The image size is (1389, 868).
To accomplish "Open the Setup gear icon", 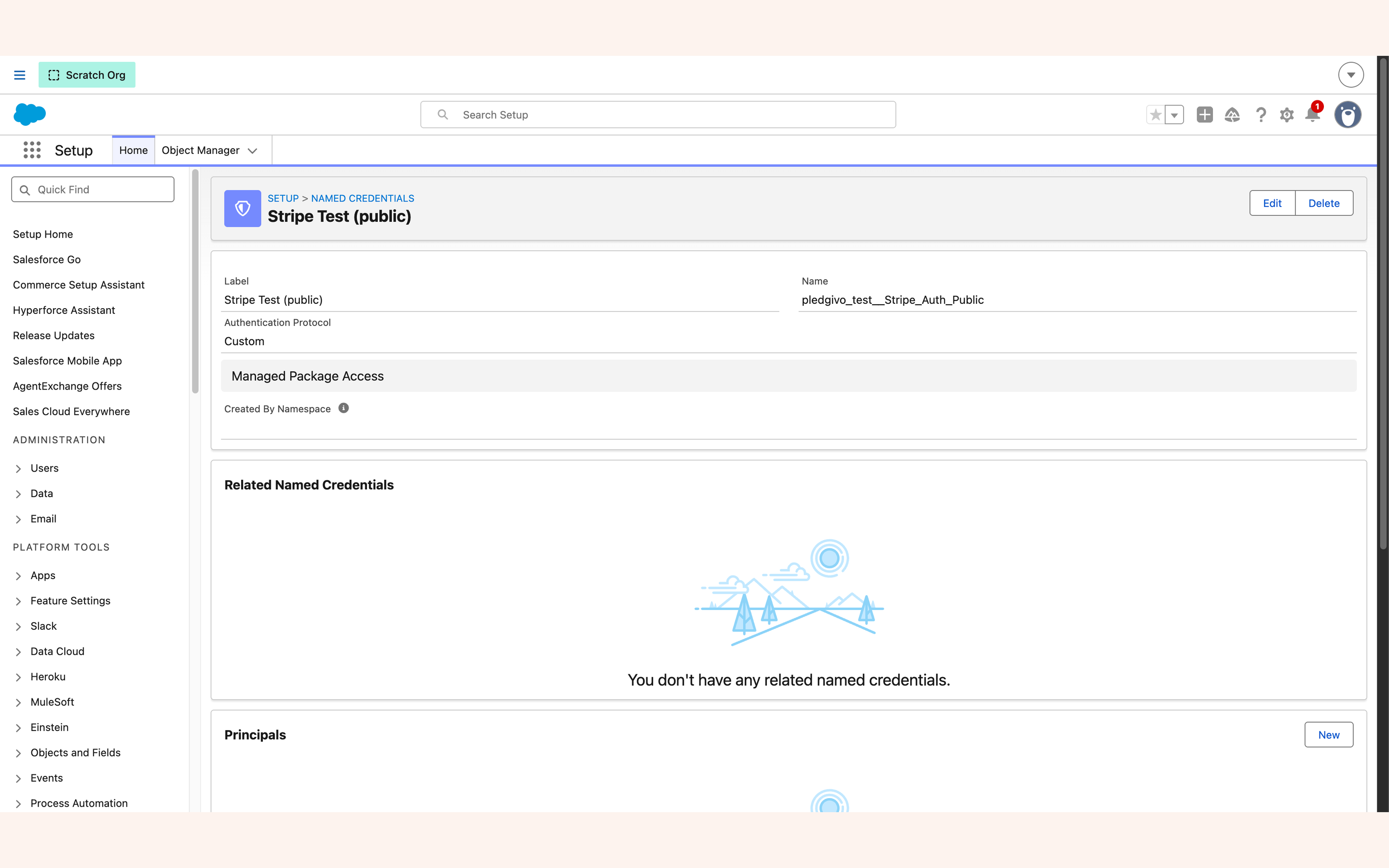I will (x=1287, y=115).
